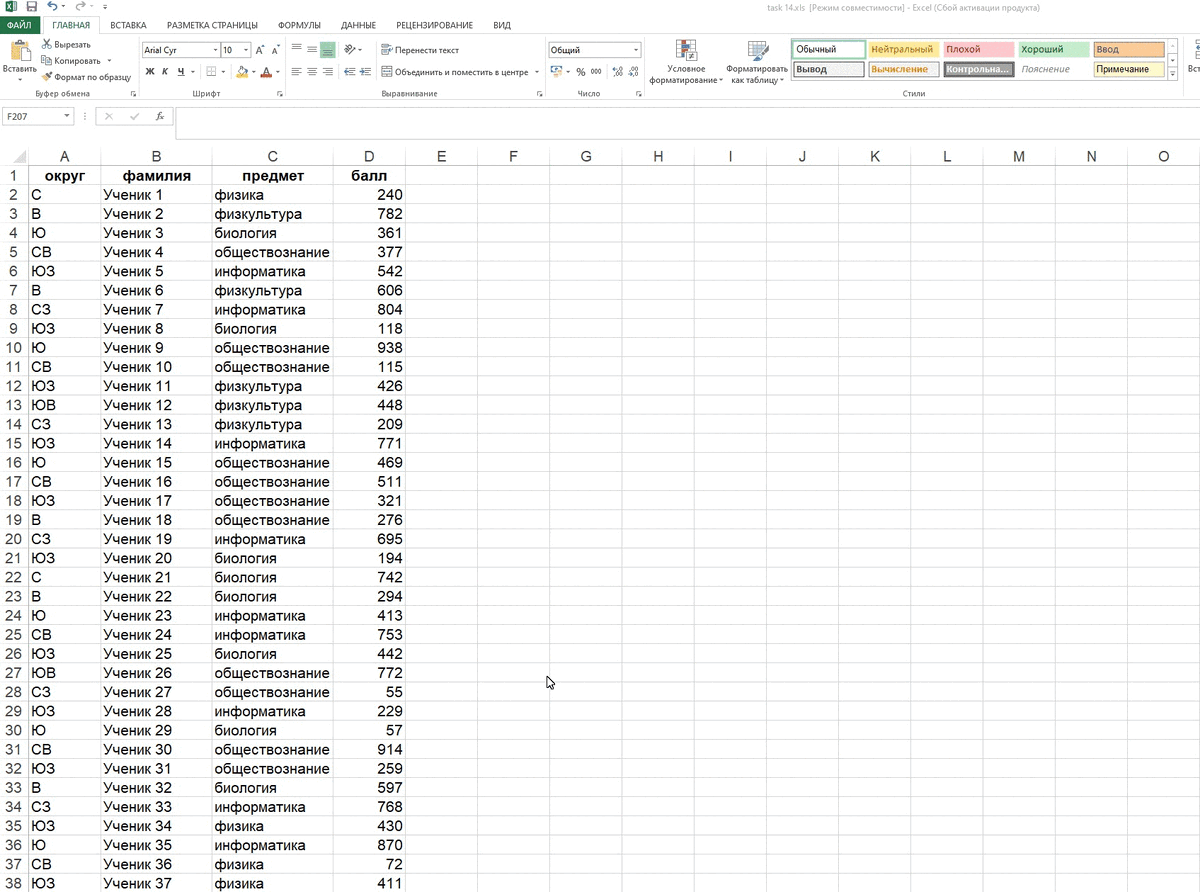Open Условное форматирование menu
1200x892 pixels.
(x=686, y=62)
